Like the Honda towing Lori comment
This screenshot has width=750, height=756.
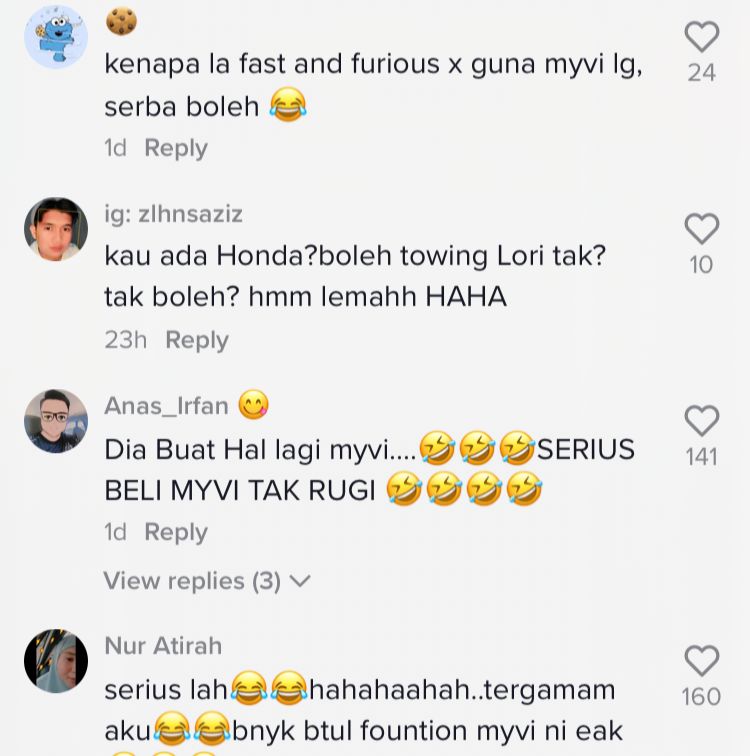(x=702, y=229)
